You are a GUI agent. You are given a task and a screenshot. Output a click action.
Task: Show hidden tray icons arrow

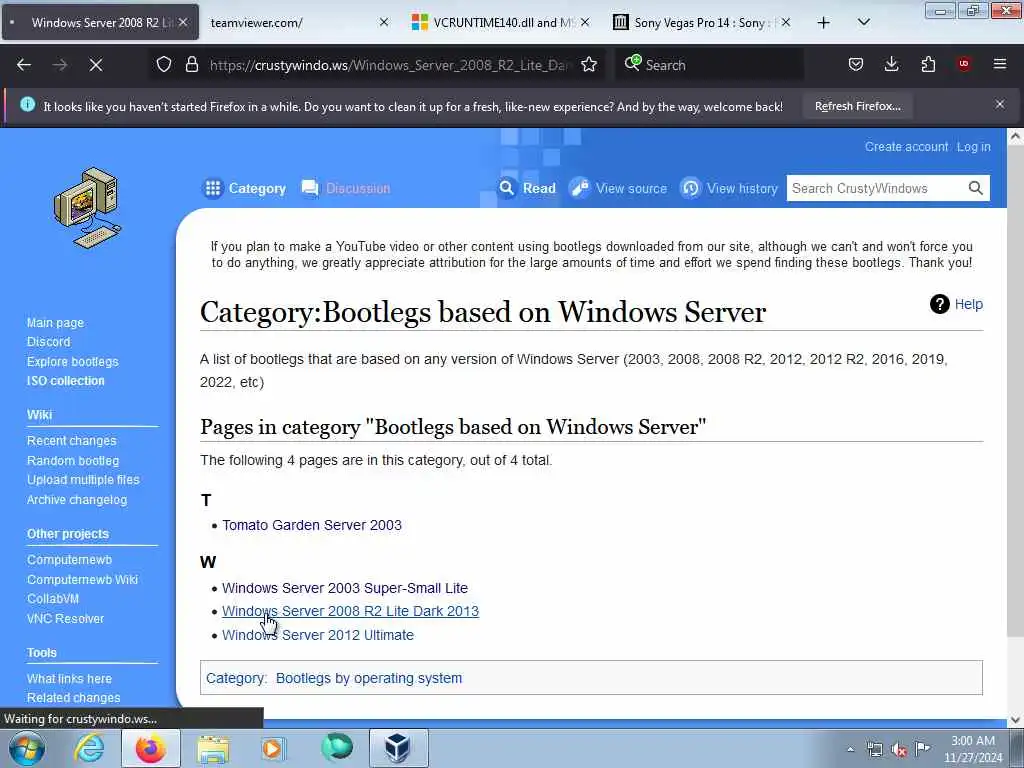click(x=850, y=749)
